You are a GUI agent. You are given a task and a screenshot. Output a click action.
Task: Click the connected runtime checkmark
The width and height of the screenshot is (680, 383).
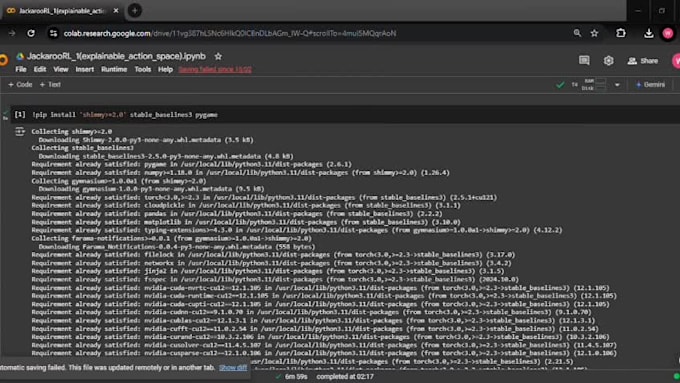[560, 85]
